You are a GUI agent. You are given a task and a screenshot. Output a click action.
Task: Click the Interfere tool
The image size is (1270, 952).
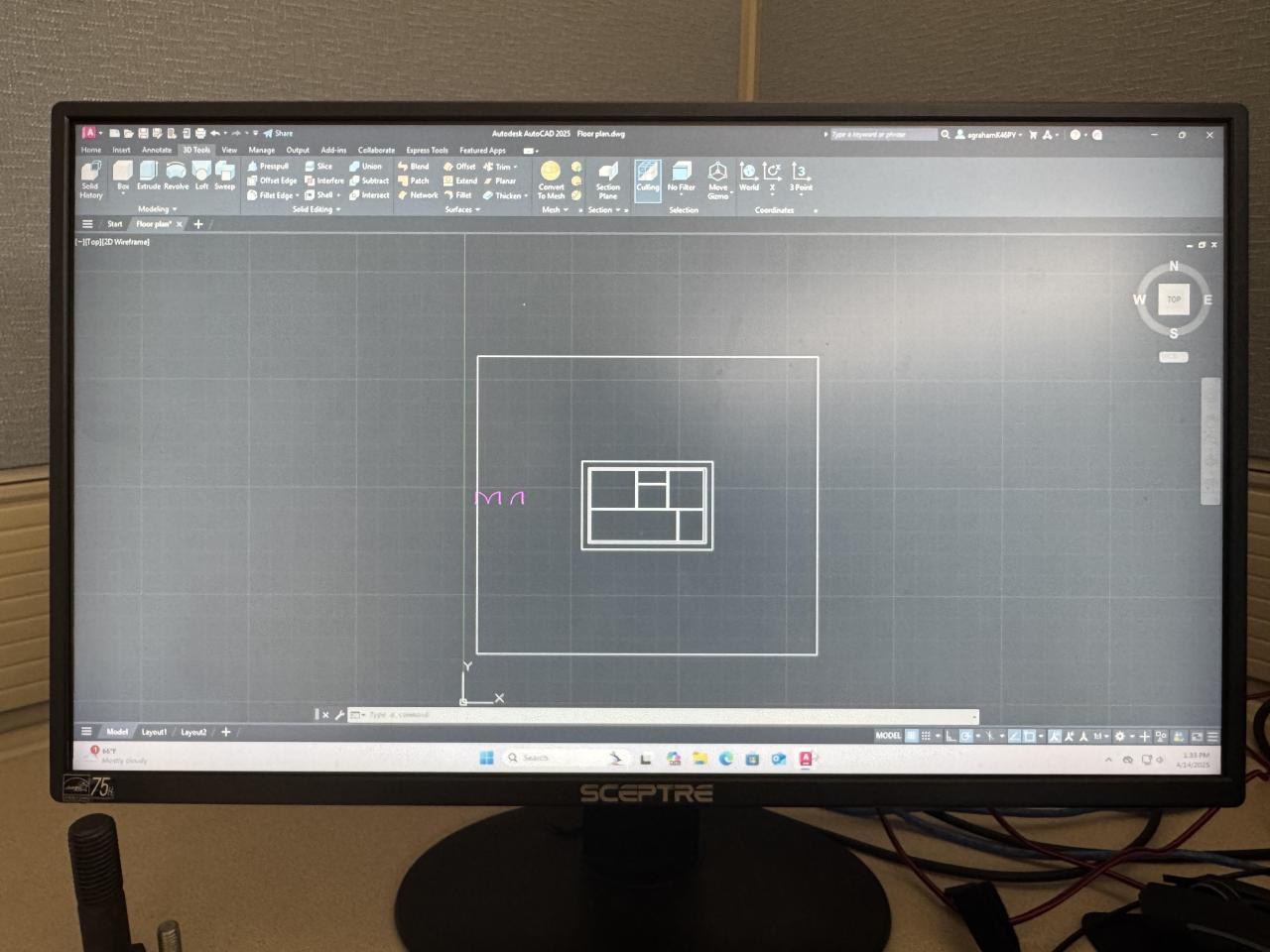point(324,181)
